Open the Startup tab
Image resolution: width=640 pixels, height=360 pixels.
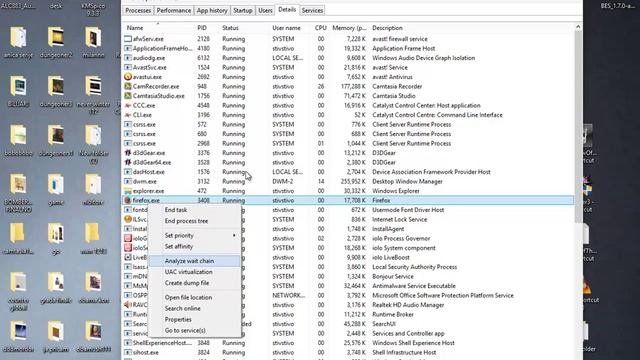[x=242, y=10]
